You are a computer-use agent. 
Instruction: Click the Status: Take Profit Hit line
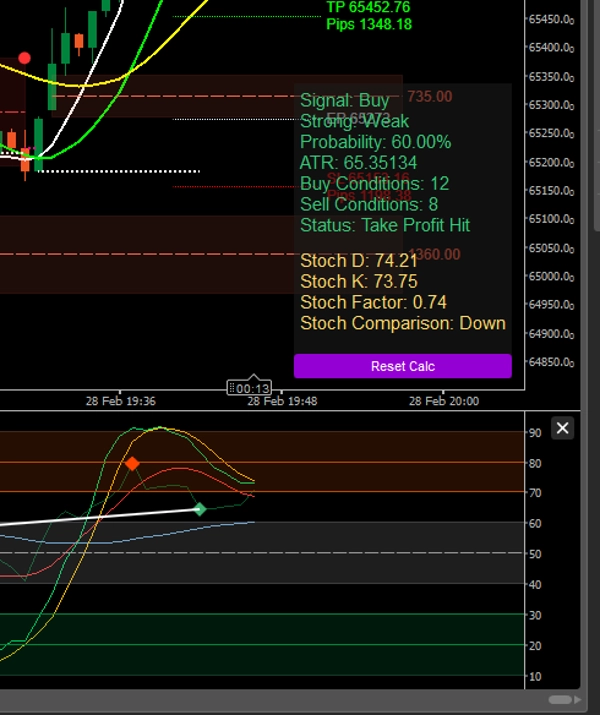384,225
